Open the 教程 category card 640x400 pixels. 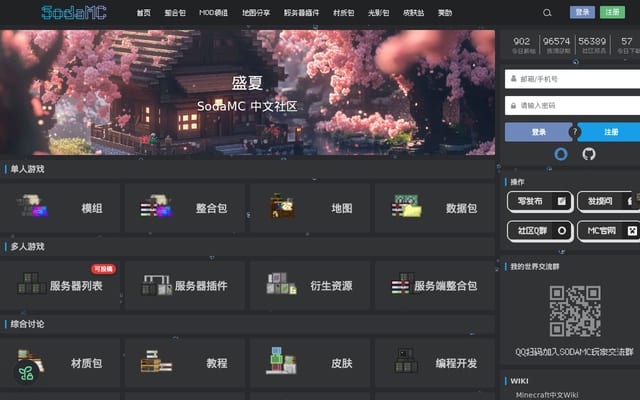185,363
